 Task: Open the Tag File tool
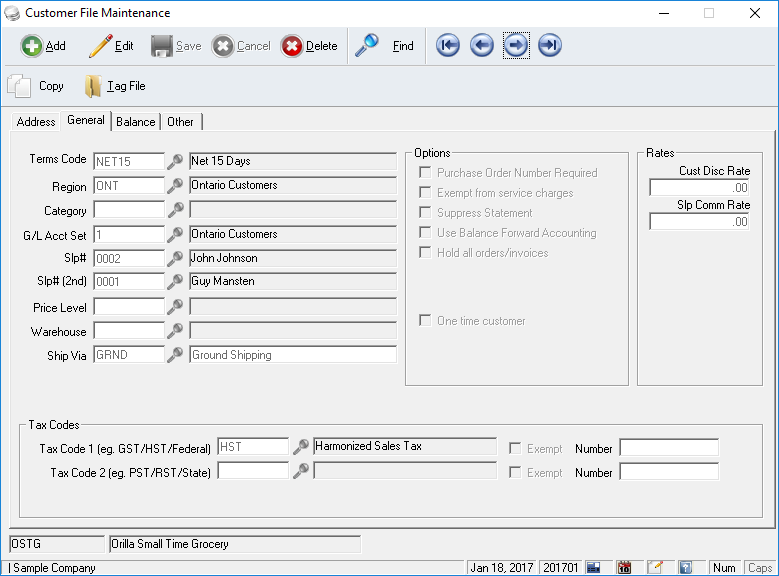pos(115,86)
